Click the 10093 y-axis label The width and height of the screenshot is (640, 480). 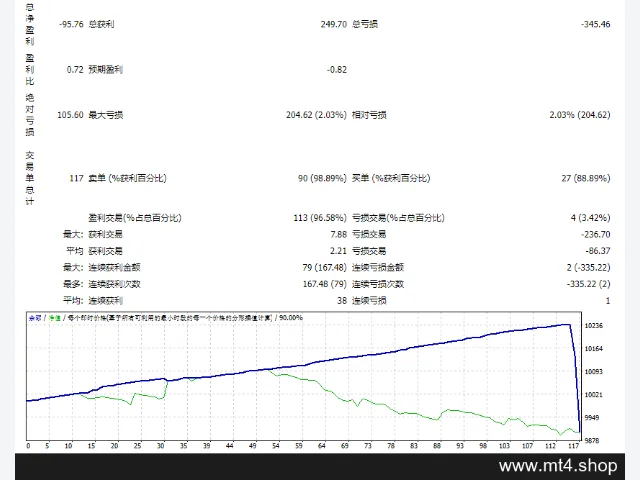593,371
